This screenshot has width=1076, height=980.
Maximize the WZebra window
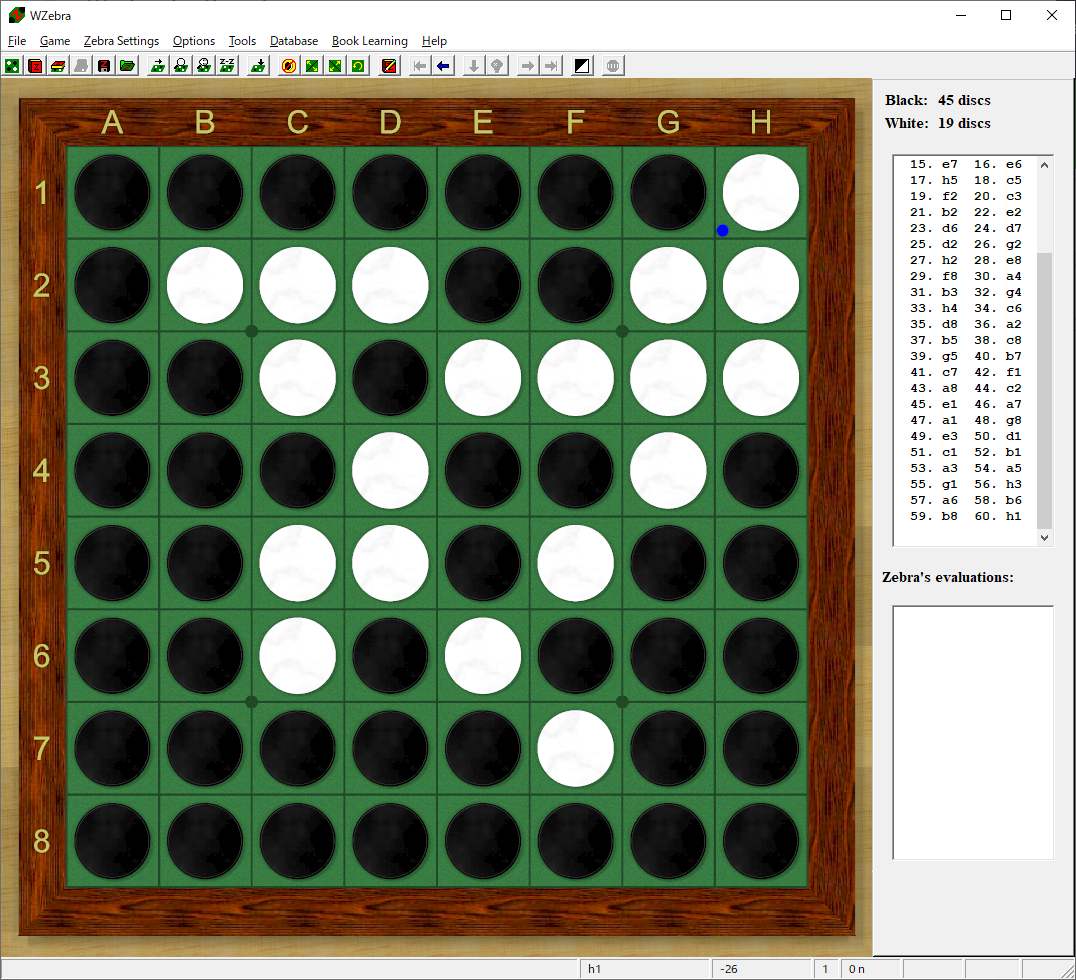click(1006, 15)
